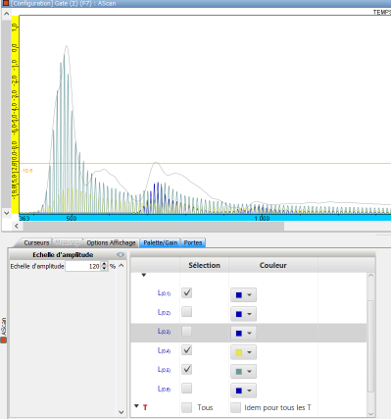Click the down arrow below yellow amplitude axis
Image resolution: width=391 pixels, height=419 pixels.
click(6, 213)
